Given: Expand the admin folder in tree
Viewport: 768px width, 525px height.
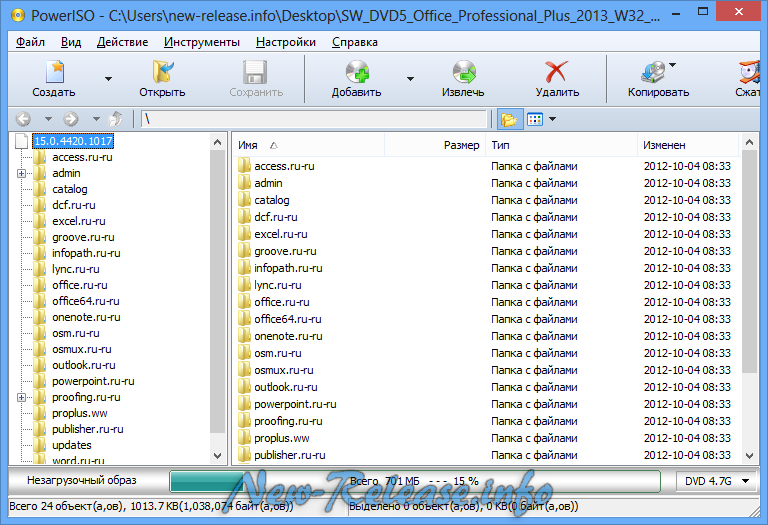Looking at the screenshot, I should click(x=22, y=173).
